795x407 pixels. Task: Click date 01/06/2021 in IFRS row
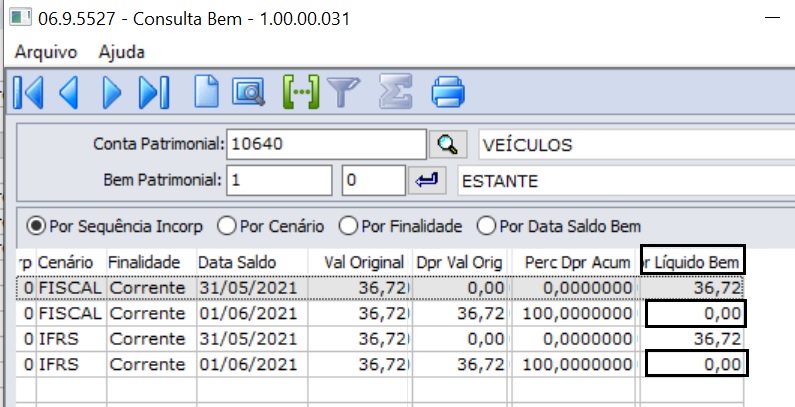tap(252, 364)
